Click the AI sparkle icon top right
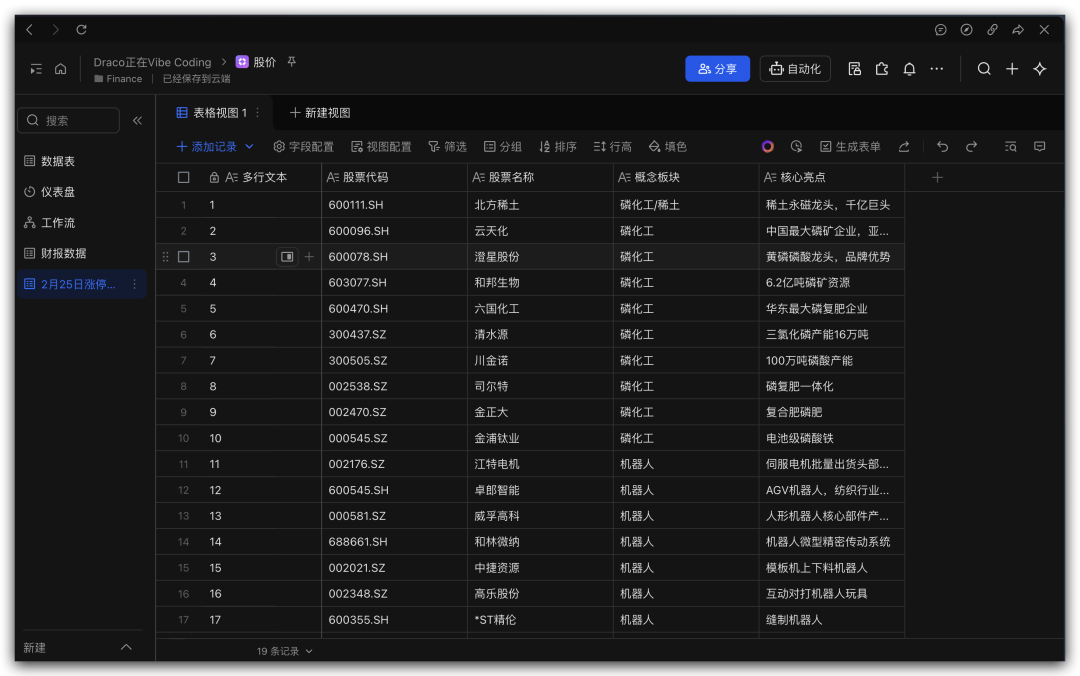This screenshot has height=676, width=1080. coord(1040,69)
